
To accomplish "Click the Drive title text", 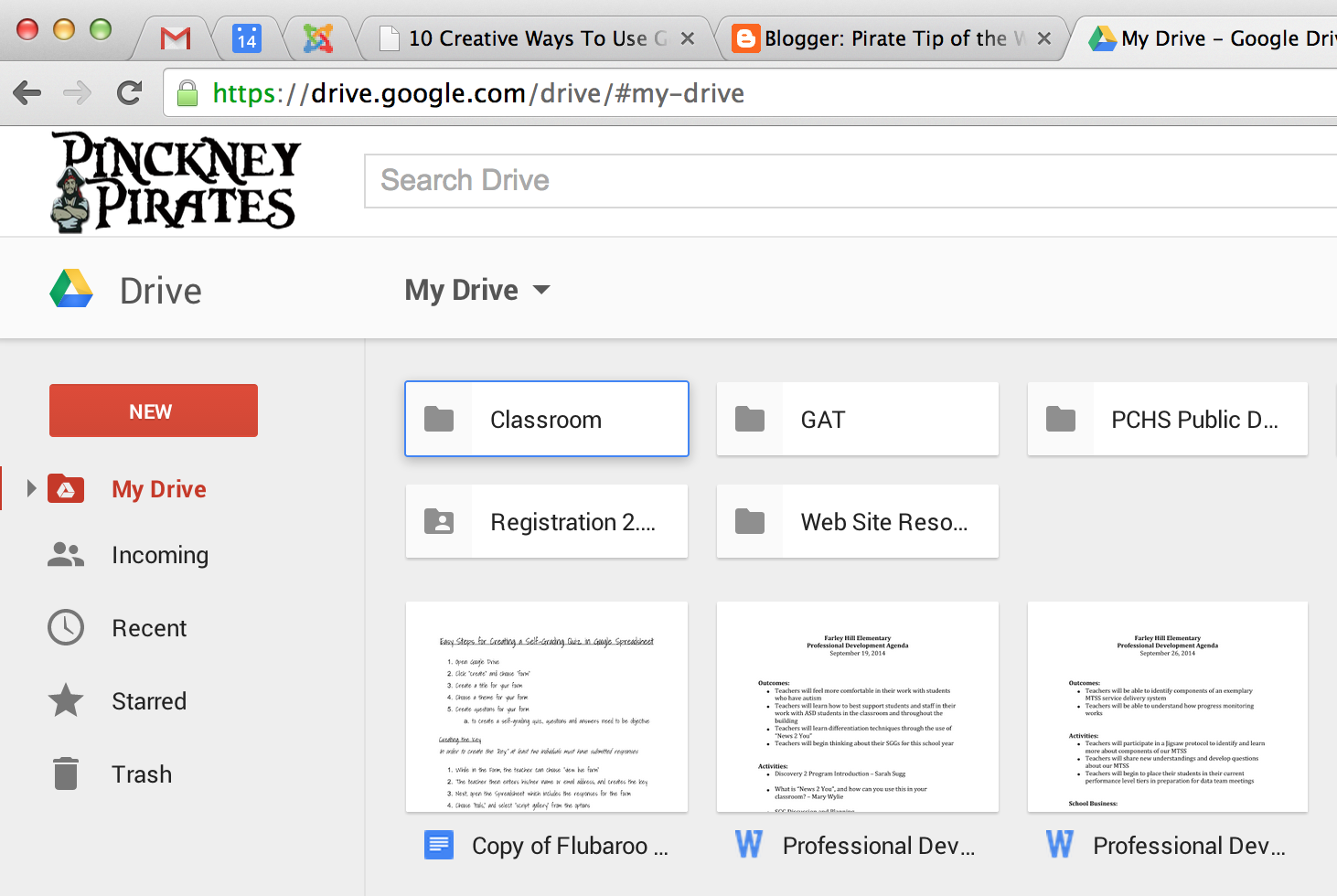I will (161, 291).
